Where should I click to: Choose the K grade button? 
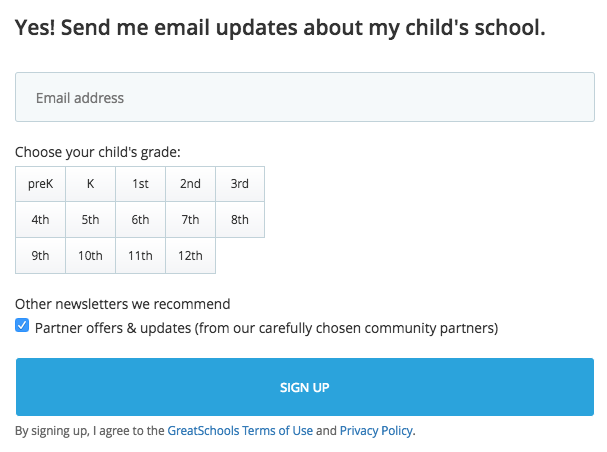click(90, 184)
